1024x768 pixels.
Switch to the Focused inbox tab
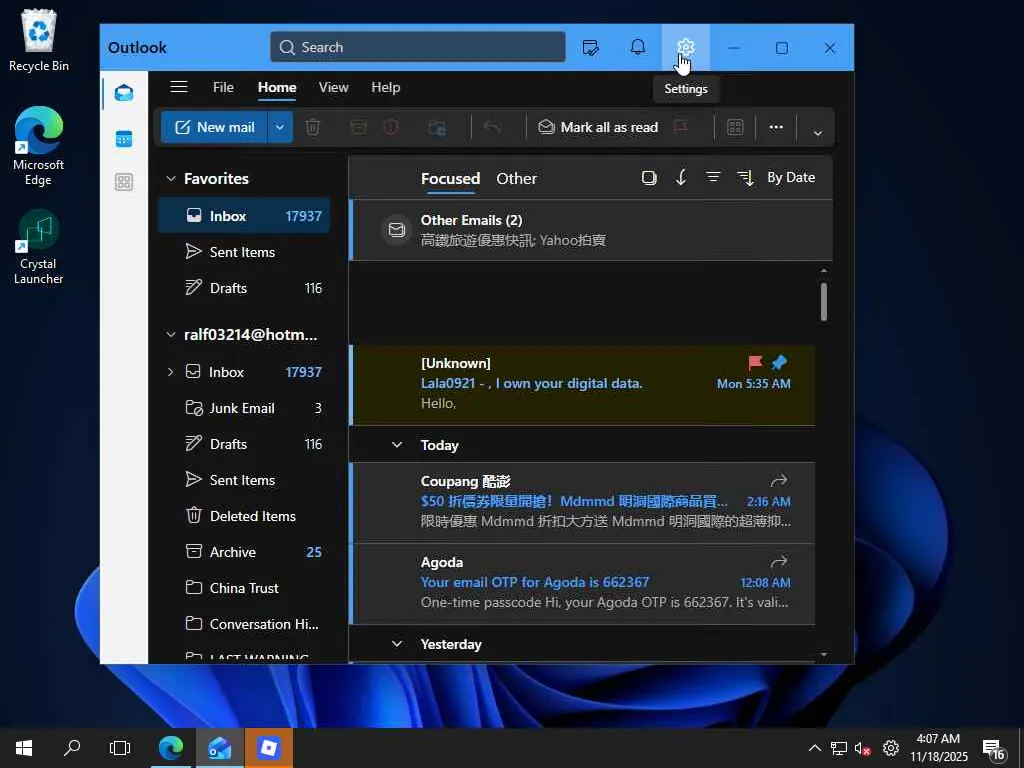[450, 178]
